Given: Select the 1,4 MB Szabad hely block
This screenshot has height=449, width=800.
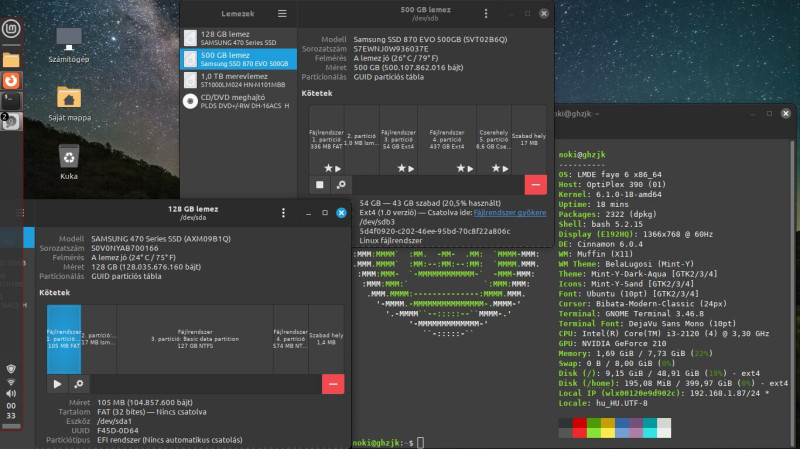Looking at the screenshot, I should coord(327,339).
